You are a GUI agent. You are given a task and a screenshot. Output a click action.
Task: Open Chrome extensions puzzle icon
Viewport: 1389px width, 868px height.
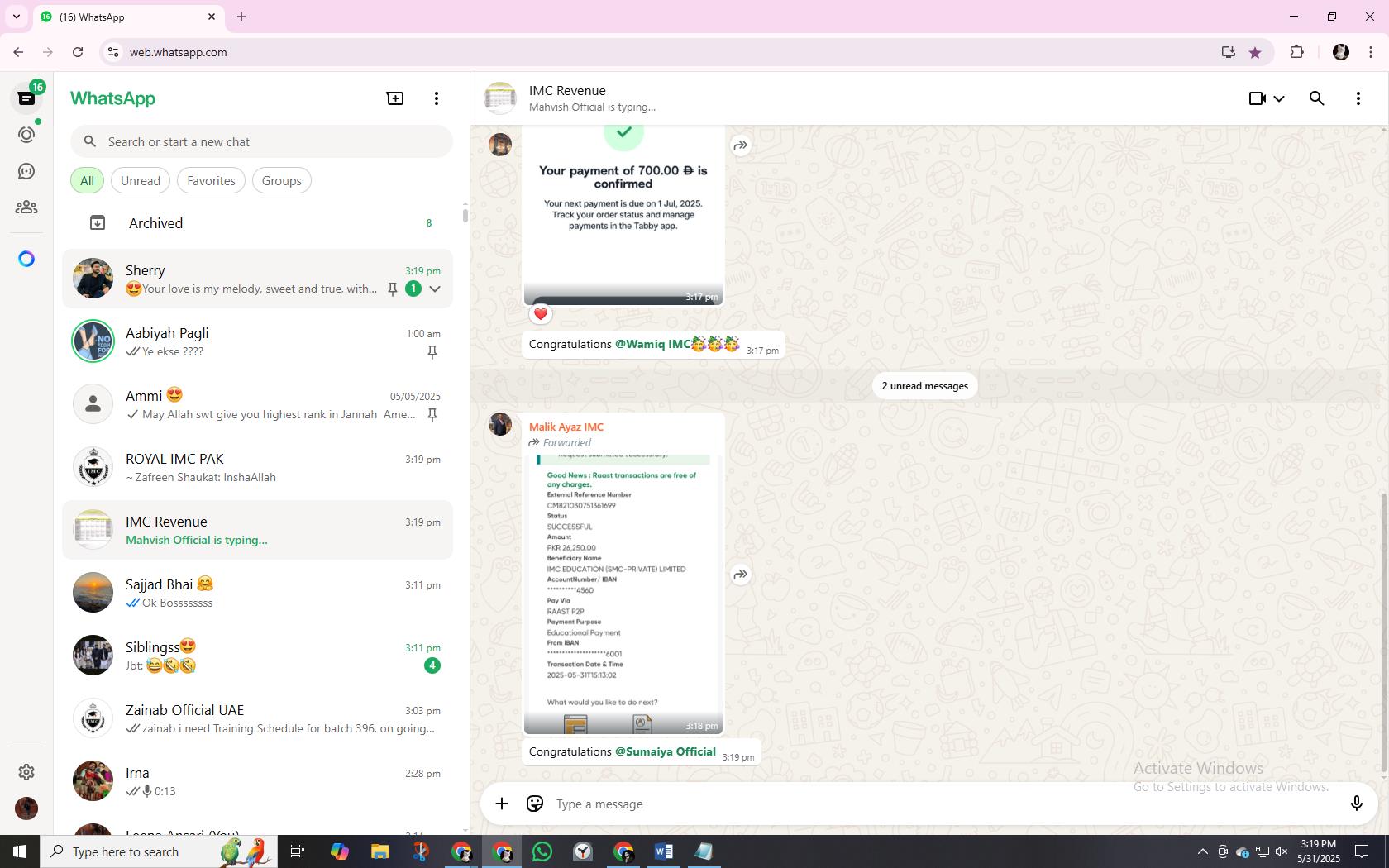[1296, 52]
